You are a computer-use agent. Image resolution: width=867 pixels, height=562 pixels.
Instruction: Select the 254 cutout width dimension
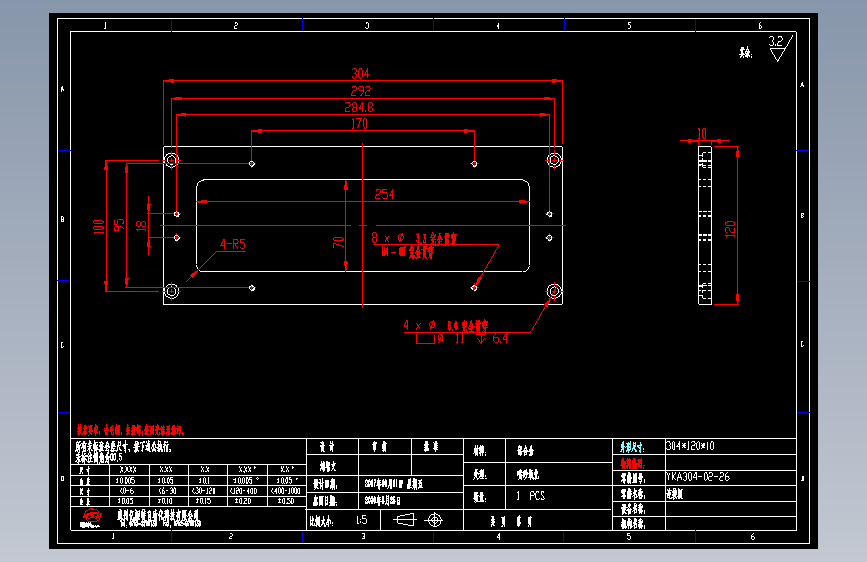point(384,194)
